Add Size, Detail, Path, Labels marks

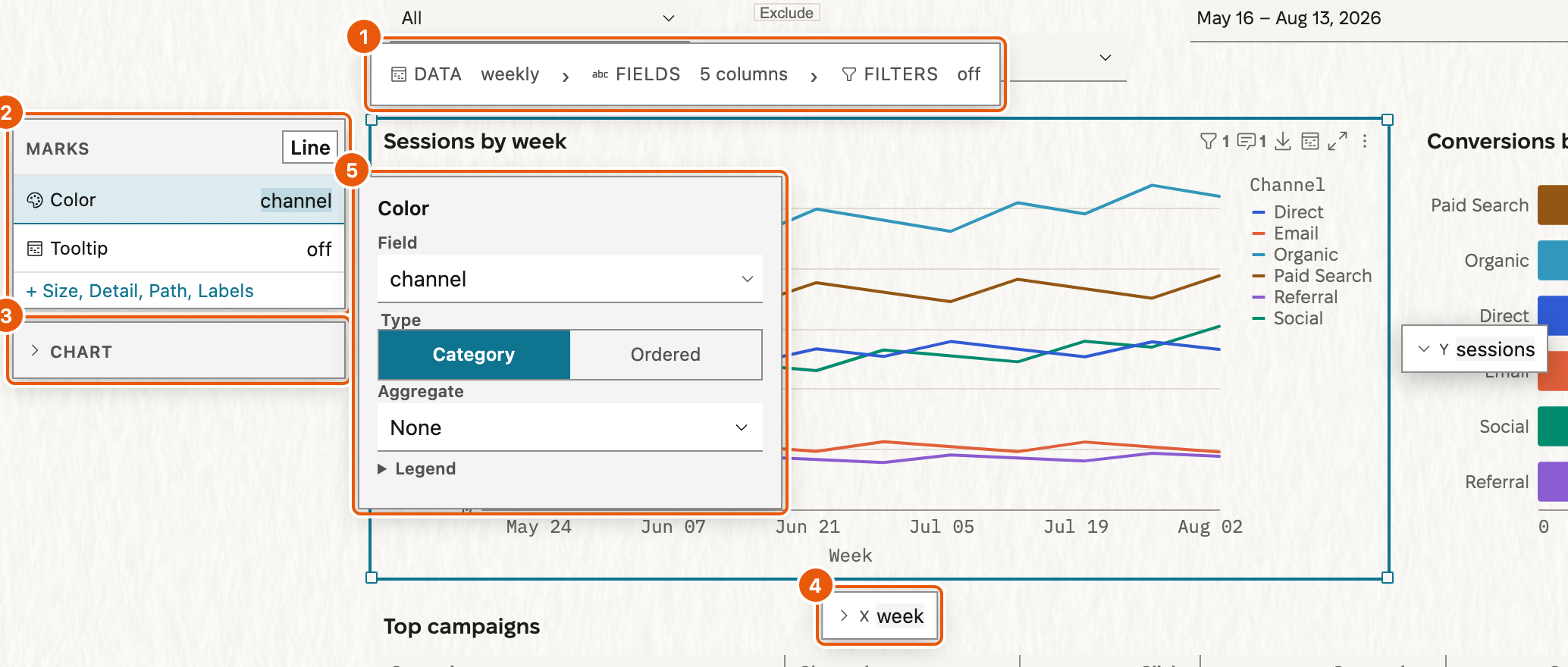click(140, 291)
